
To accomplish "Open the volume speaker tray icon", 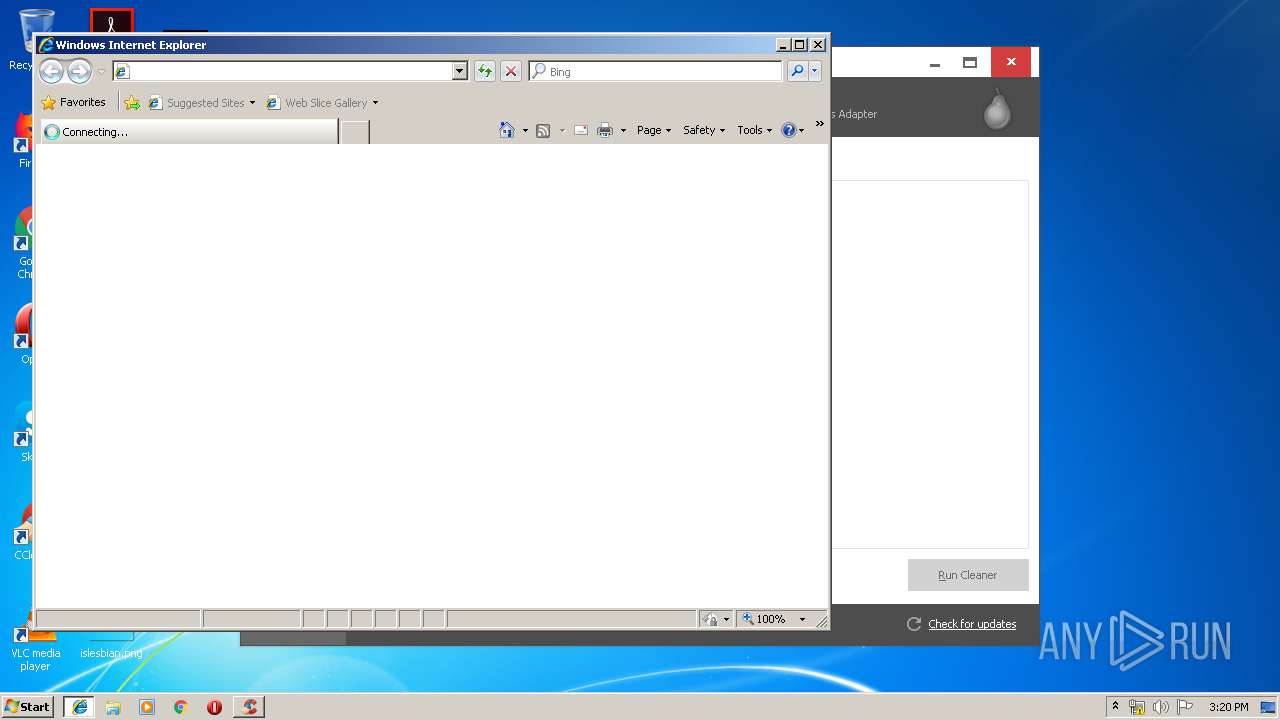I will coord(1161,707).
